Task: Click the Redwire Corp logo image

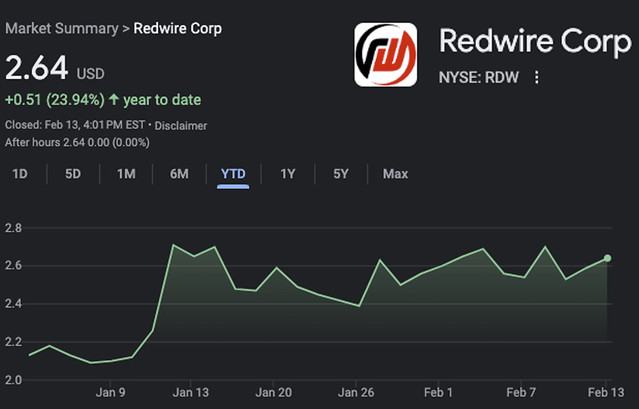Action: coord(386,55)
